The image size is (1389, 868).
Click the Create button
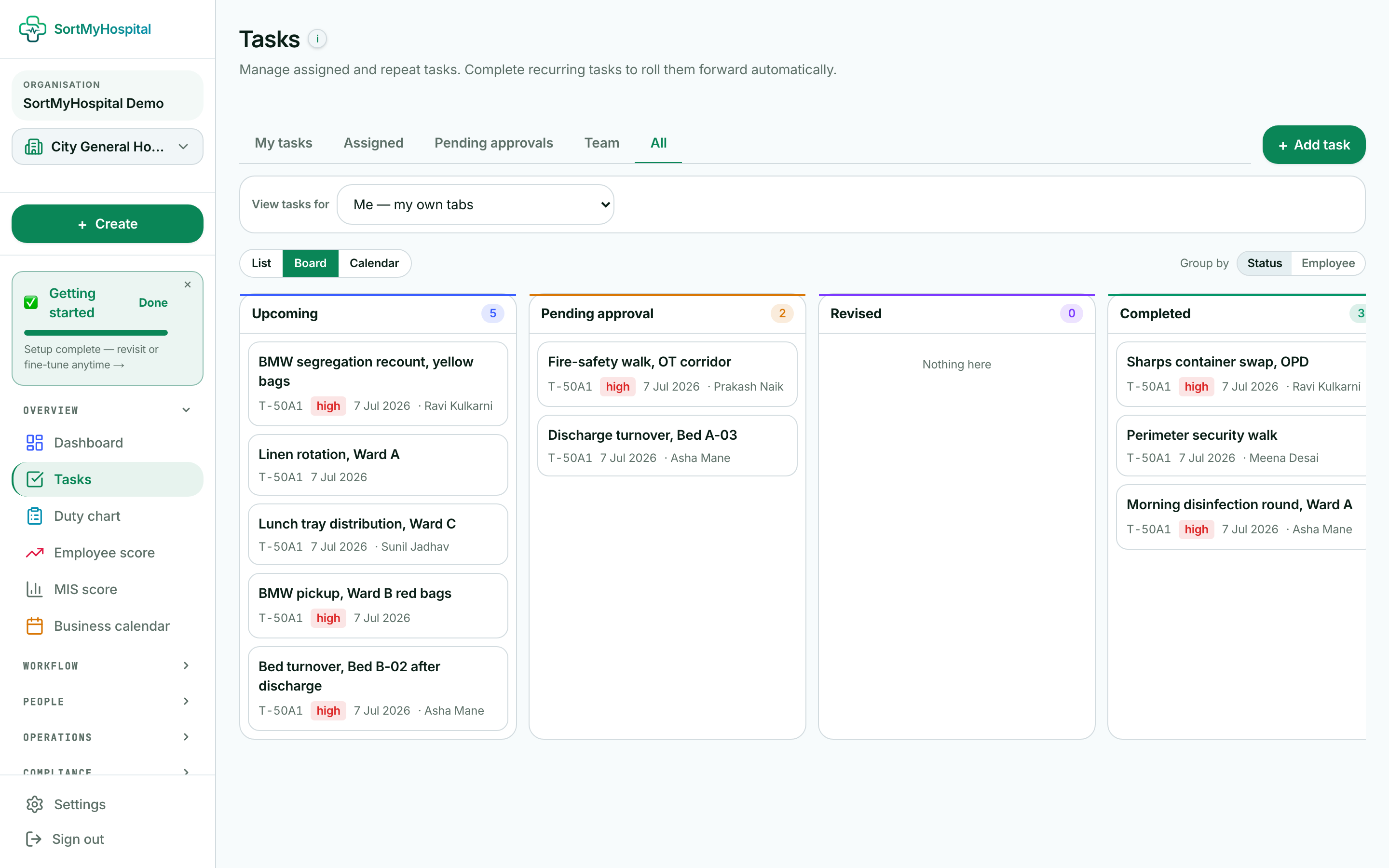(108, 224)
